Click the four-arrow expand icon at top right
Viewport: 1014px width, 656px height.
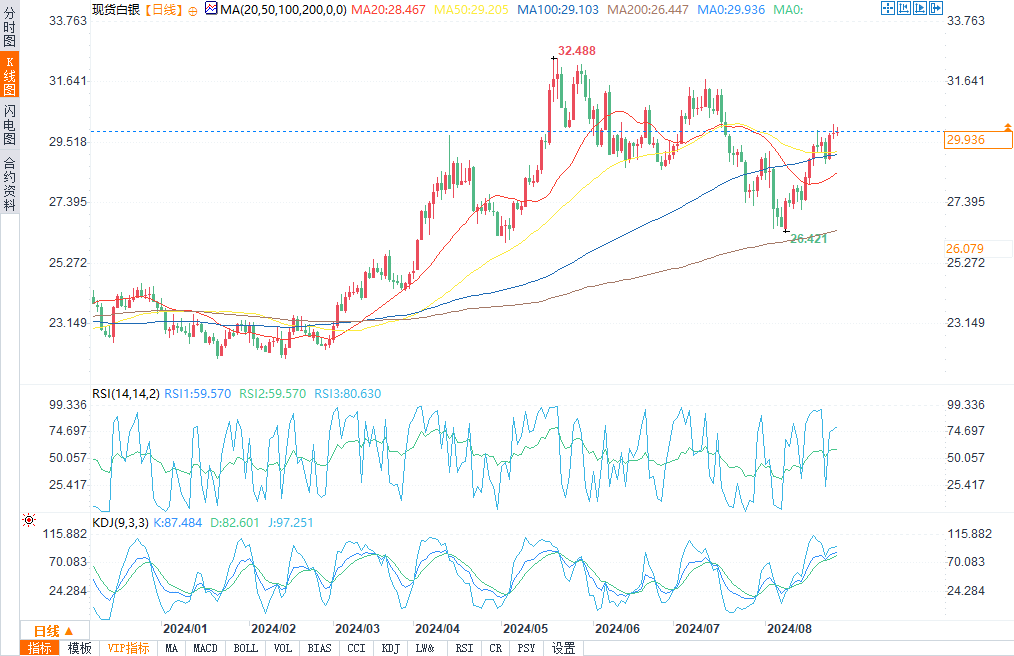pyautogui.click(x=887, y=8)
